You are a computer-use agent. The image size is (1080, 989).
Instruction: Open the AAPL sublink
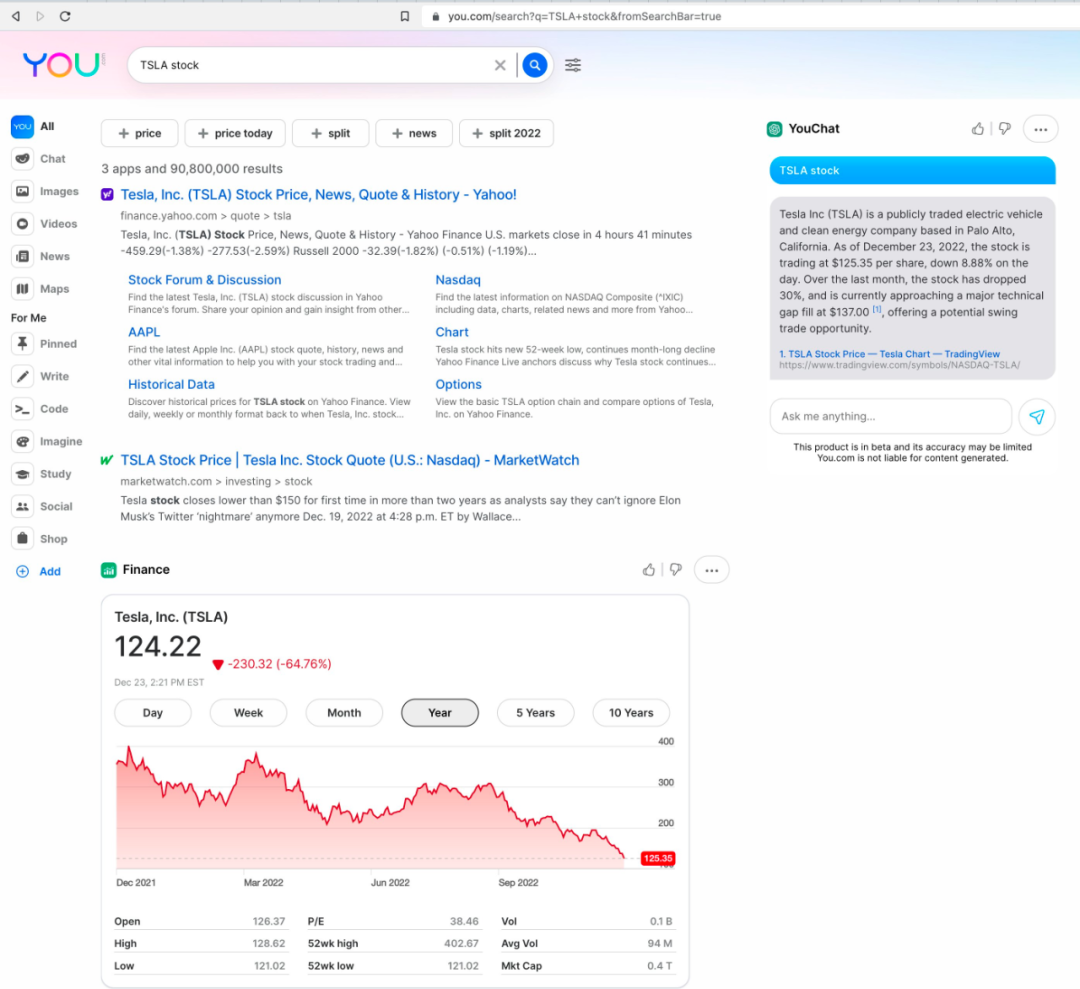[144, 332]
